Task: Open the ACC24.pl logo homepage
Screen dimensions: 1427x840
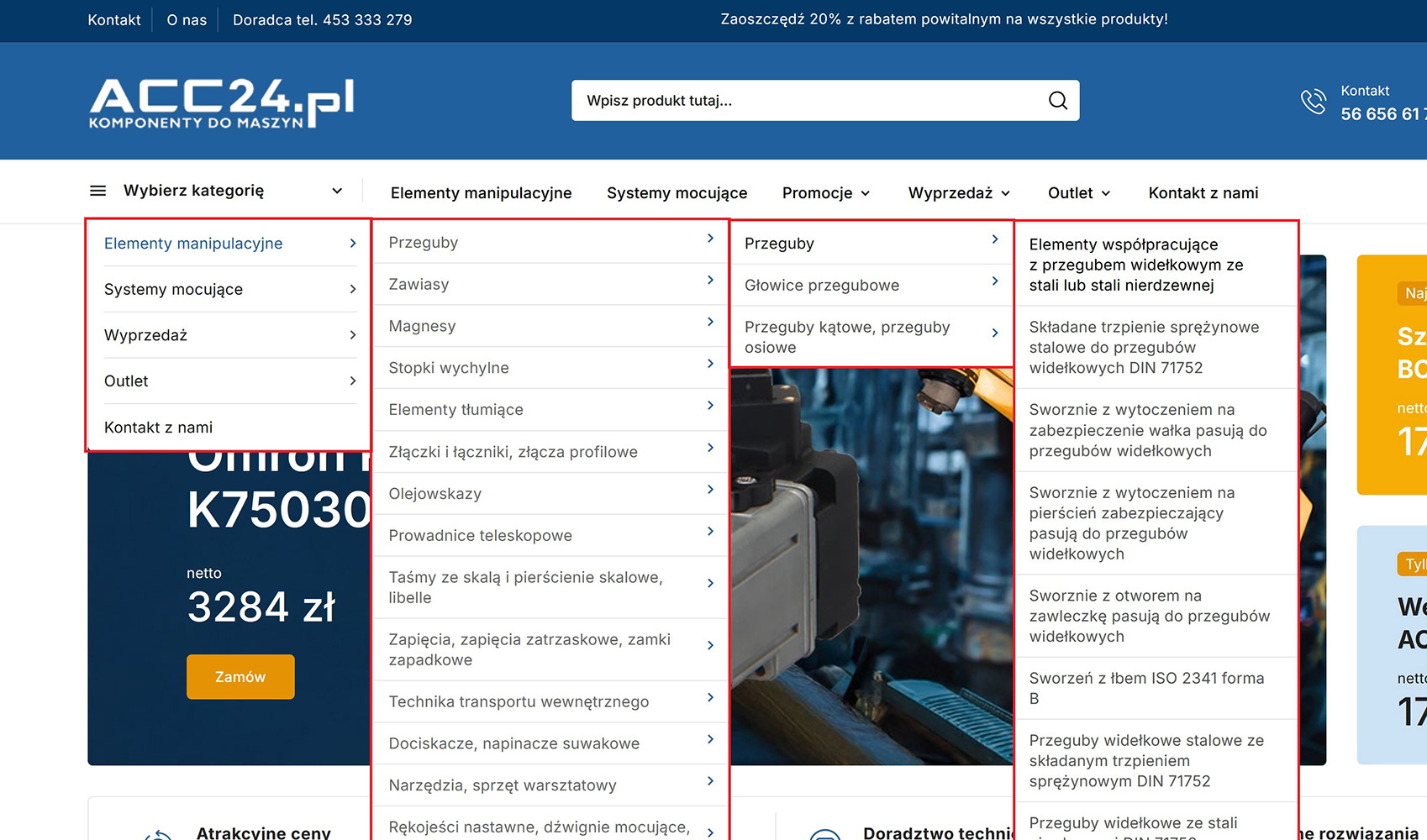Action: pyautogui.click(x=222, y=102)
